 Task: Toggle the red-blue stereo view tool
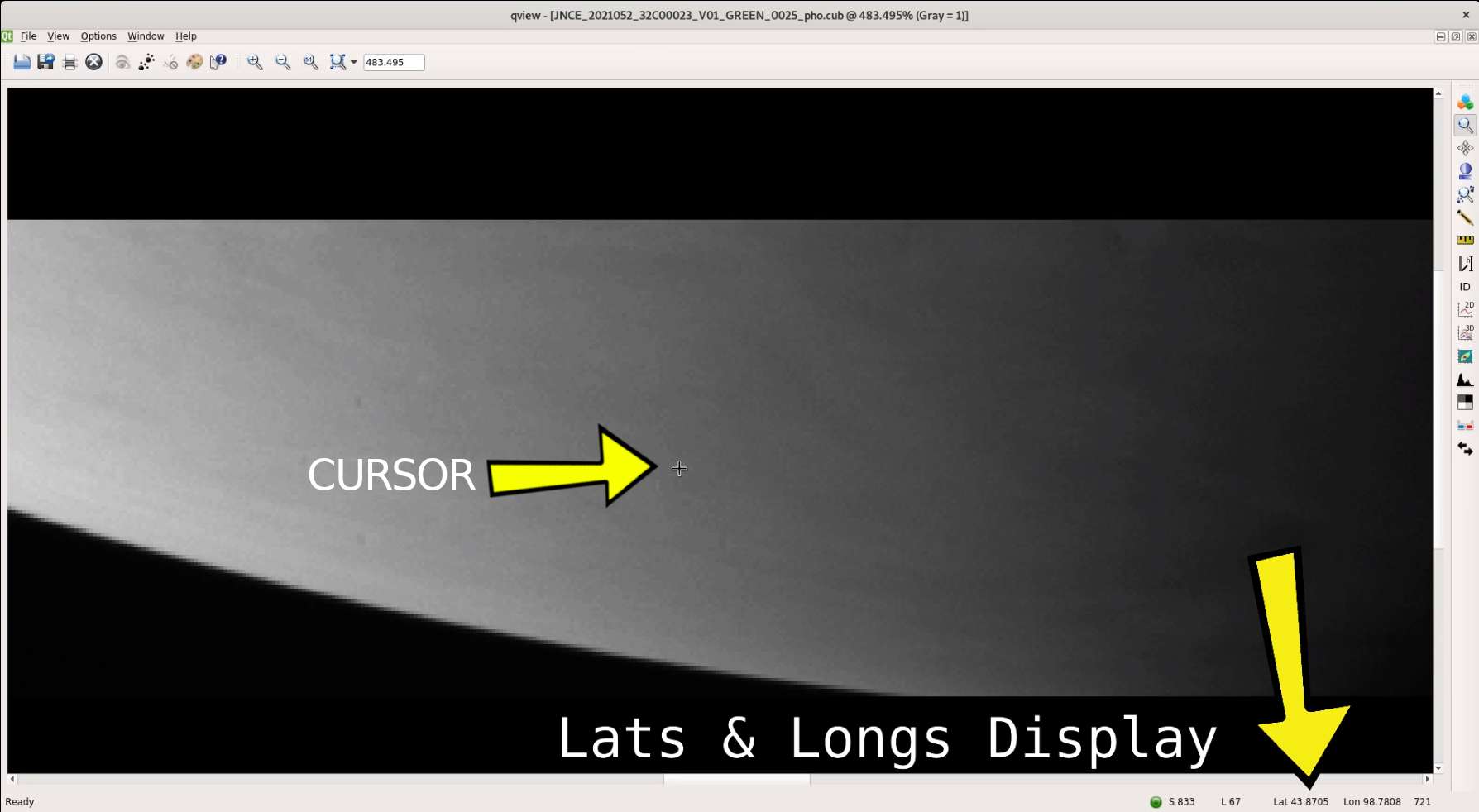(1466, 425)
